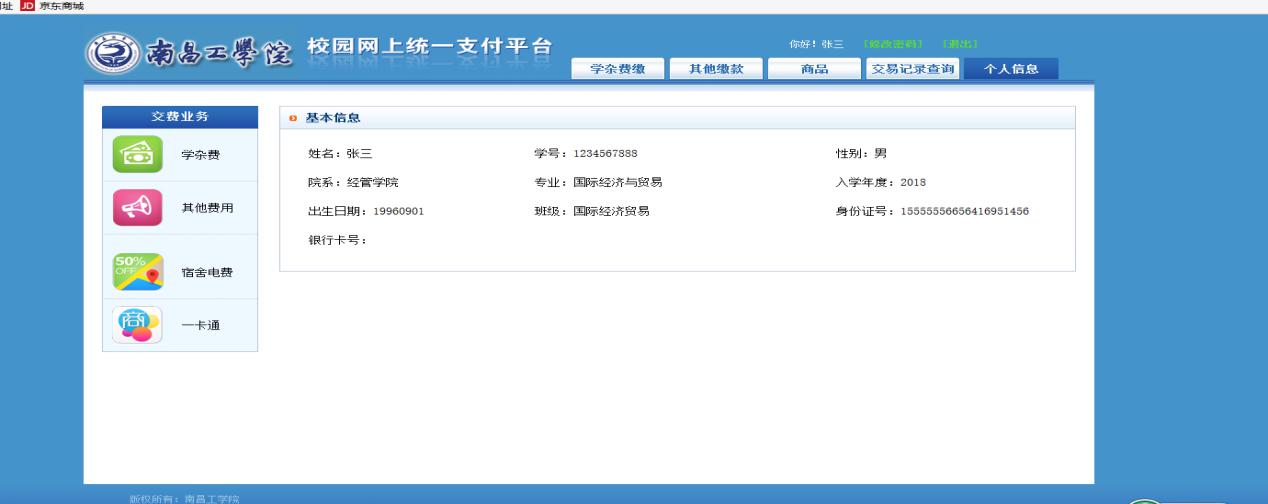Click the 一卡通 sidebar icon
The width and height of the screenshot is (1268, 504).
point(137,324)
